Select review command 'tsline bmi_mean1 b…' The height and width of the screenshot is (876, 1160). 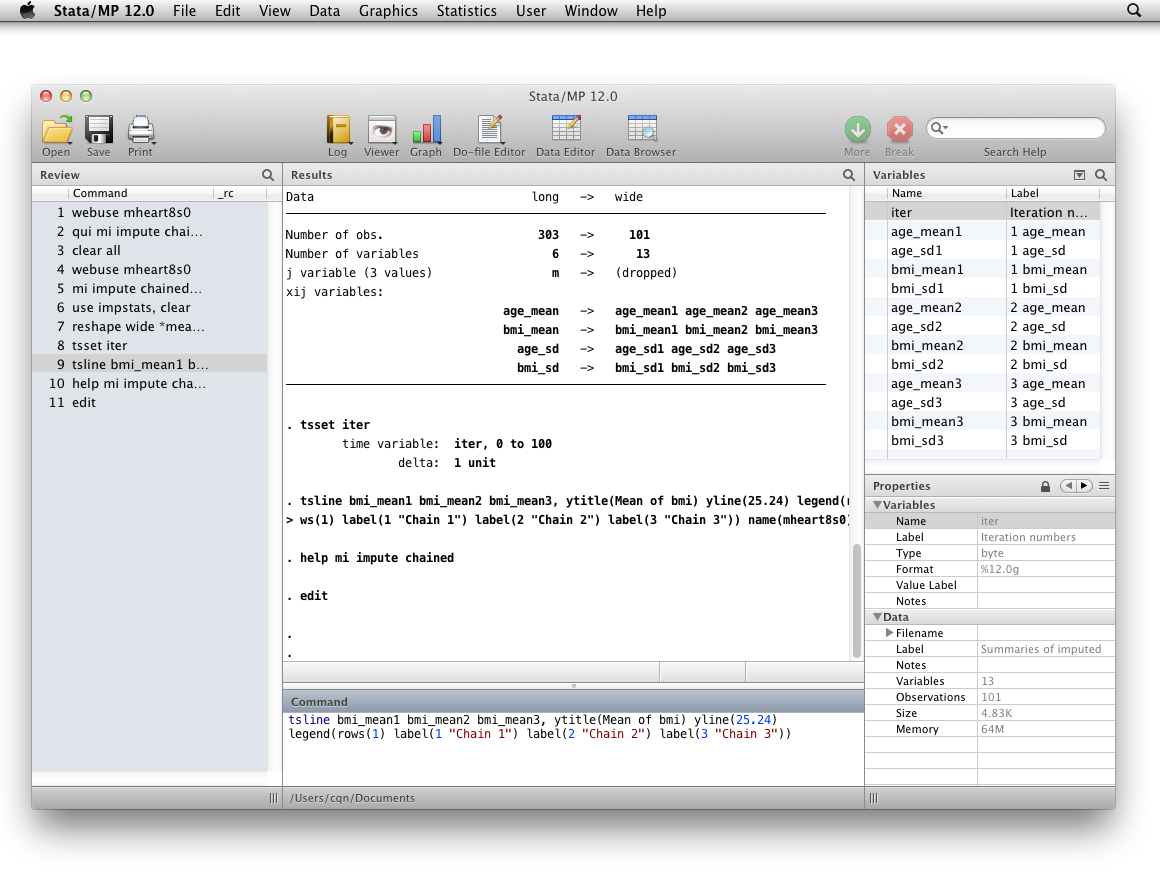pos(149,364)
